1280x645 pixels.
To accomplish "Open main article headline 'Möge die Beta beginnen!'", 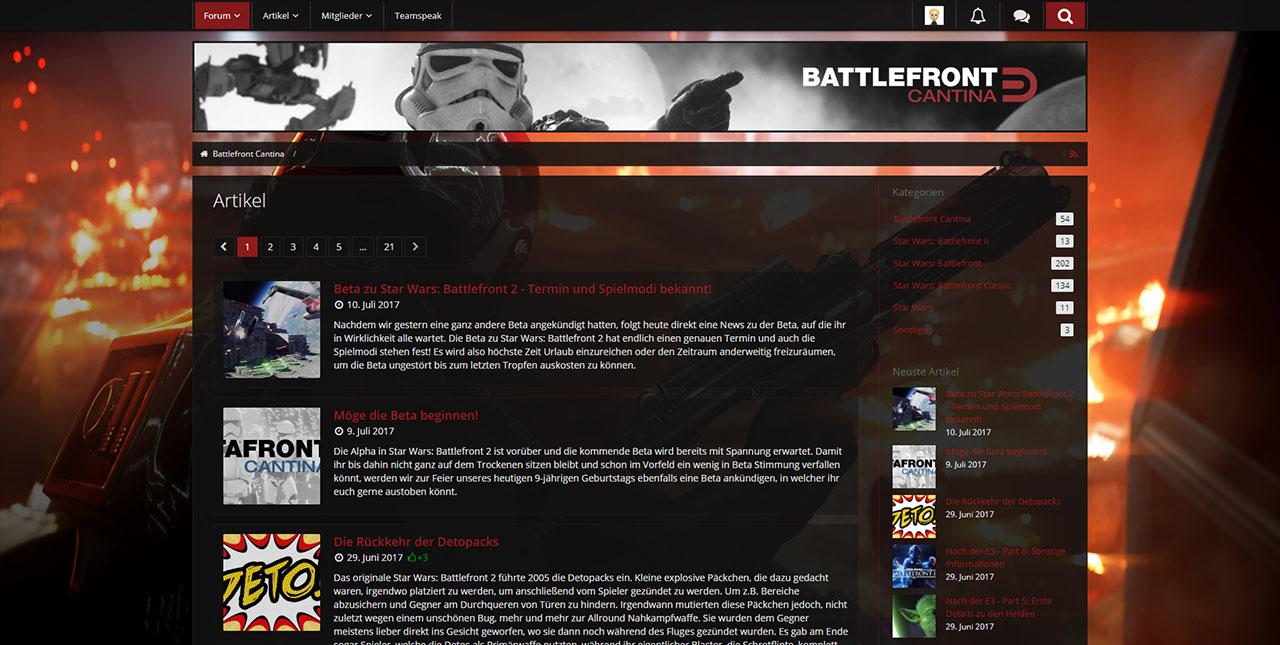I will click(406, 415).
